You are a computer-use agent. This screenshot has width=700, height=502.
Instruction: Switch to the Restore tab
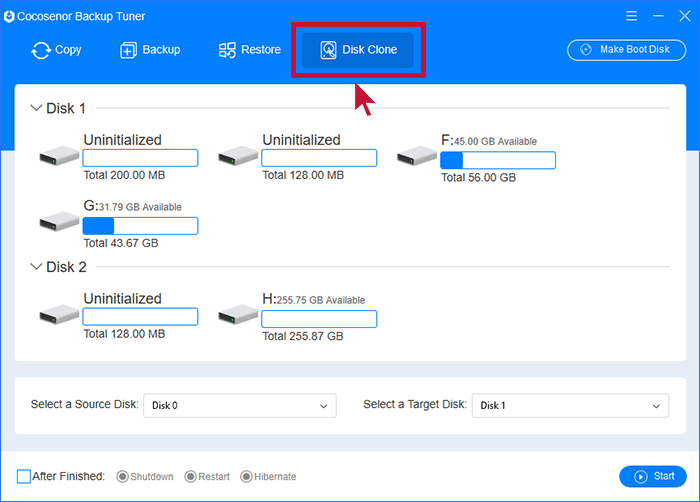(250, 50)
